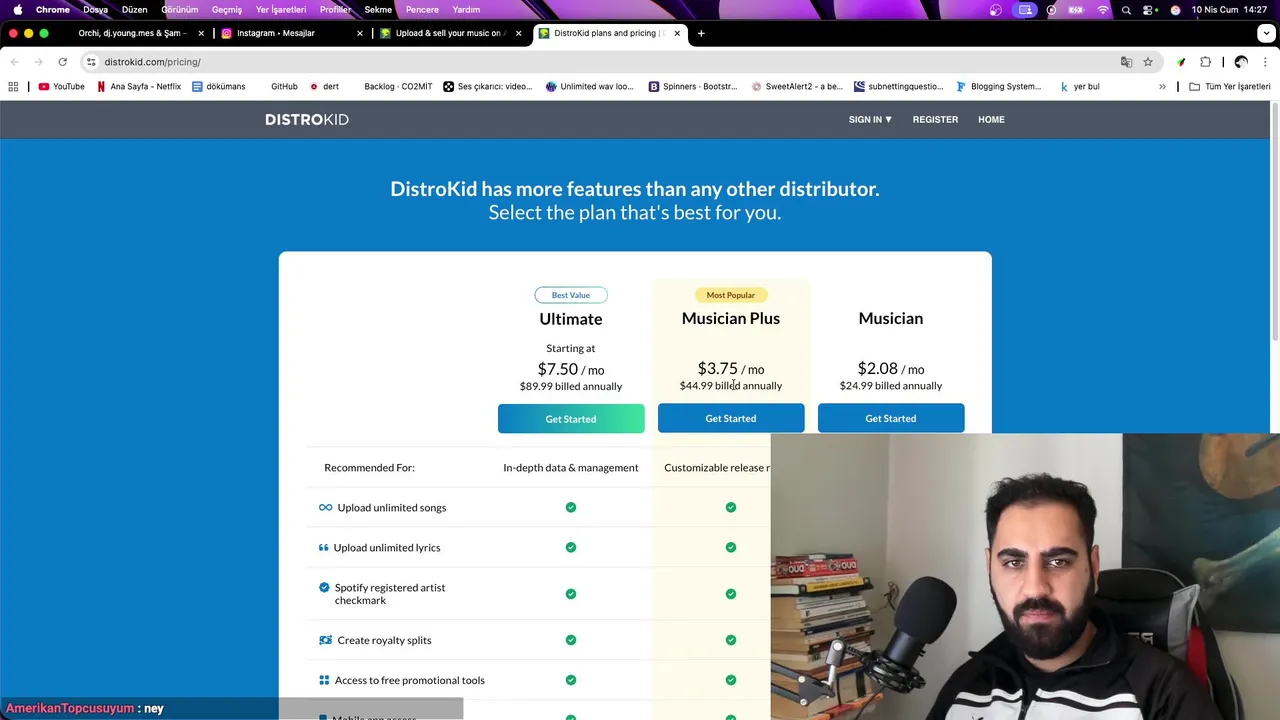The image size is (1280, 720).
Task: Open YouTube bookmark
Action: pyautogui.click(x=61, y=87)
